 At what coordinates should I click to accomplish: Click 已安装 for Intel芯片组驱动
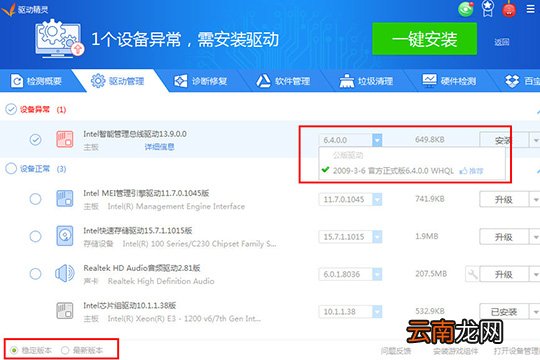504,312
